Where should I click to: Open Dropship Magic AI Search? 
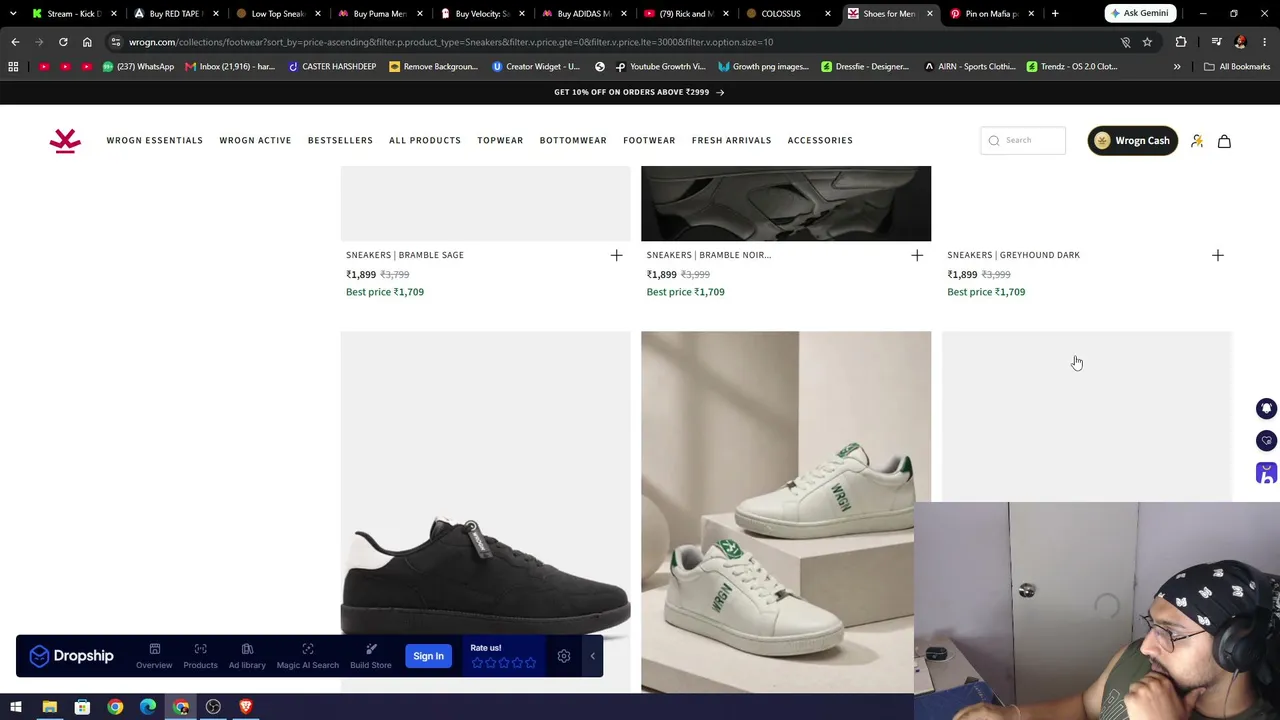[308, 656]
